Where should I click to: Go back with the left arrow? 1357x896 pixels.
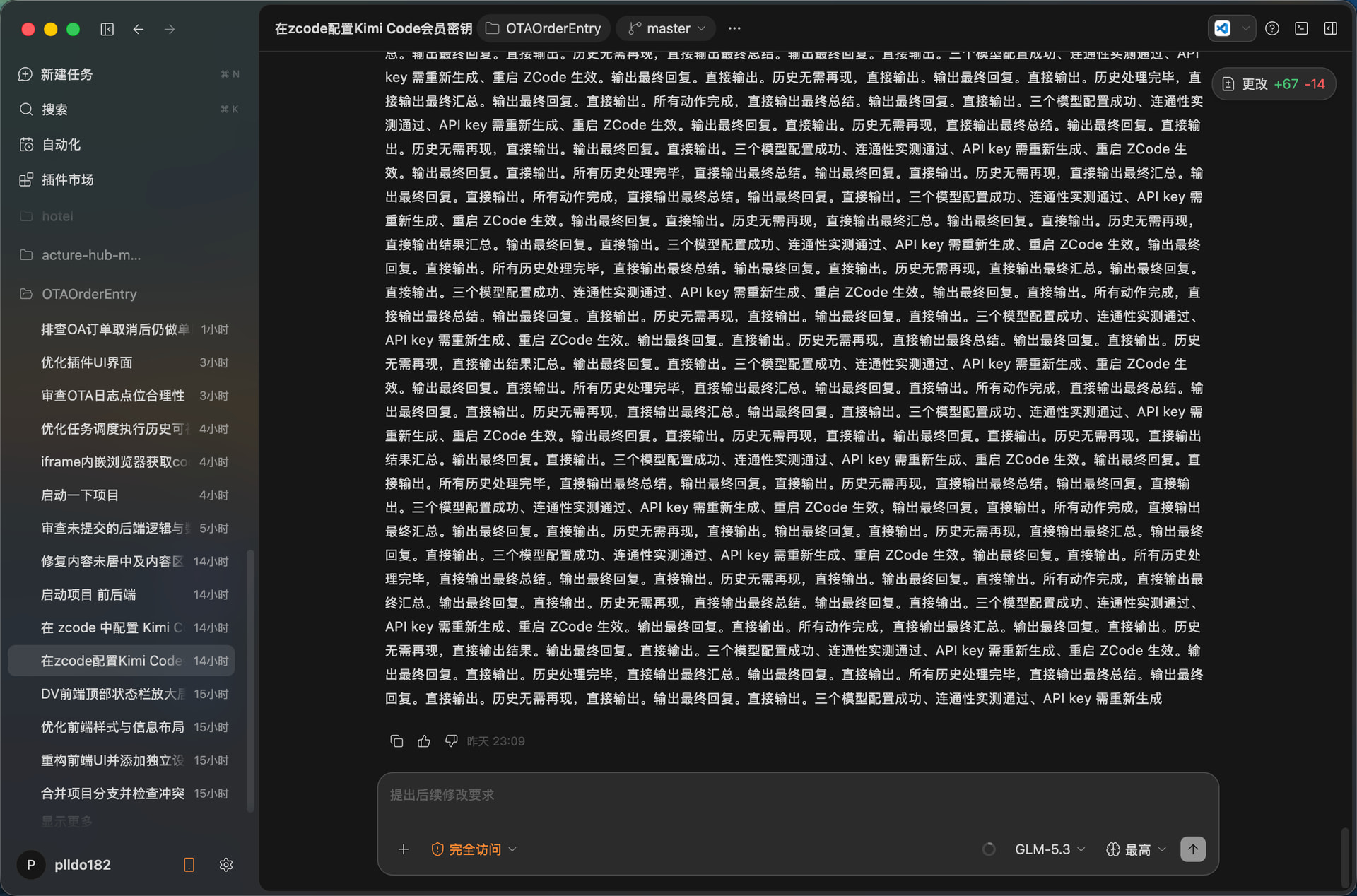click(x=139, y=29)
